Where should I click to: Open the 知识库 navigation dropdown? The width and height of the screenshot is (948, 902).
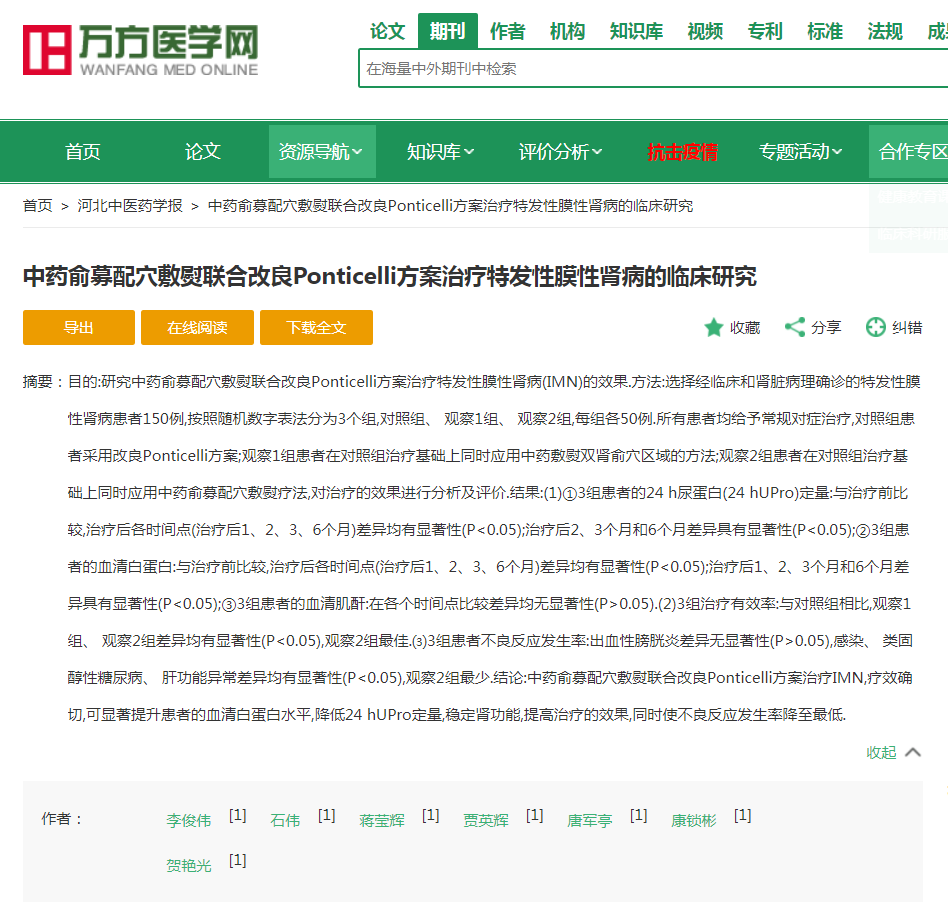441,152
